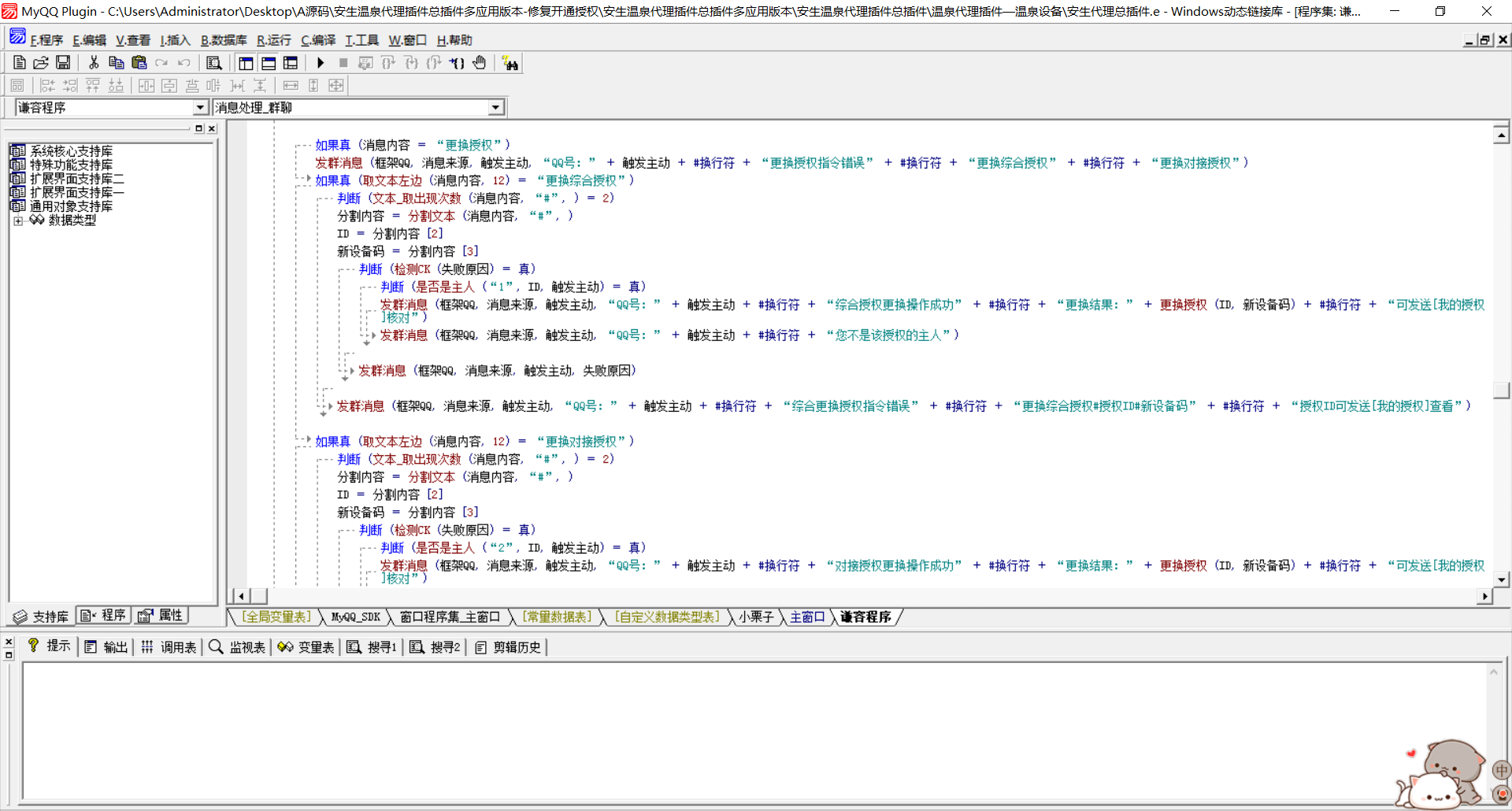Click the Open file folder icon
The image size is (1512, 811).
point(41,63)
